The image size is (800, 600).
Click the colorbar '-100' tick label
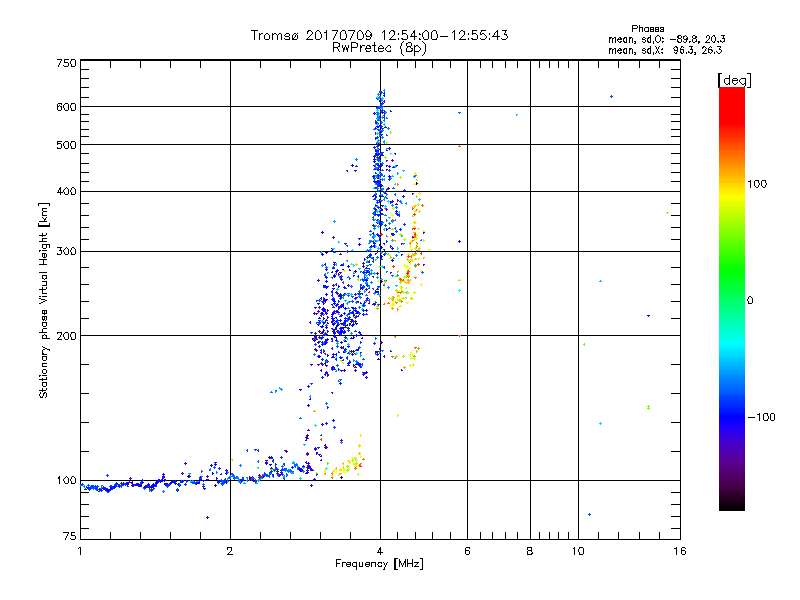coord(761,417)
